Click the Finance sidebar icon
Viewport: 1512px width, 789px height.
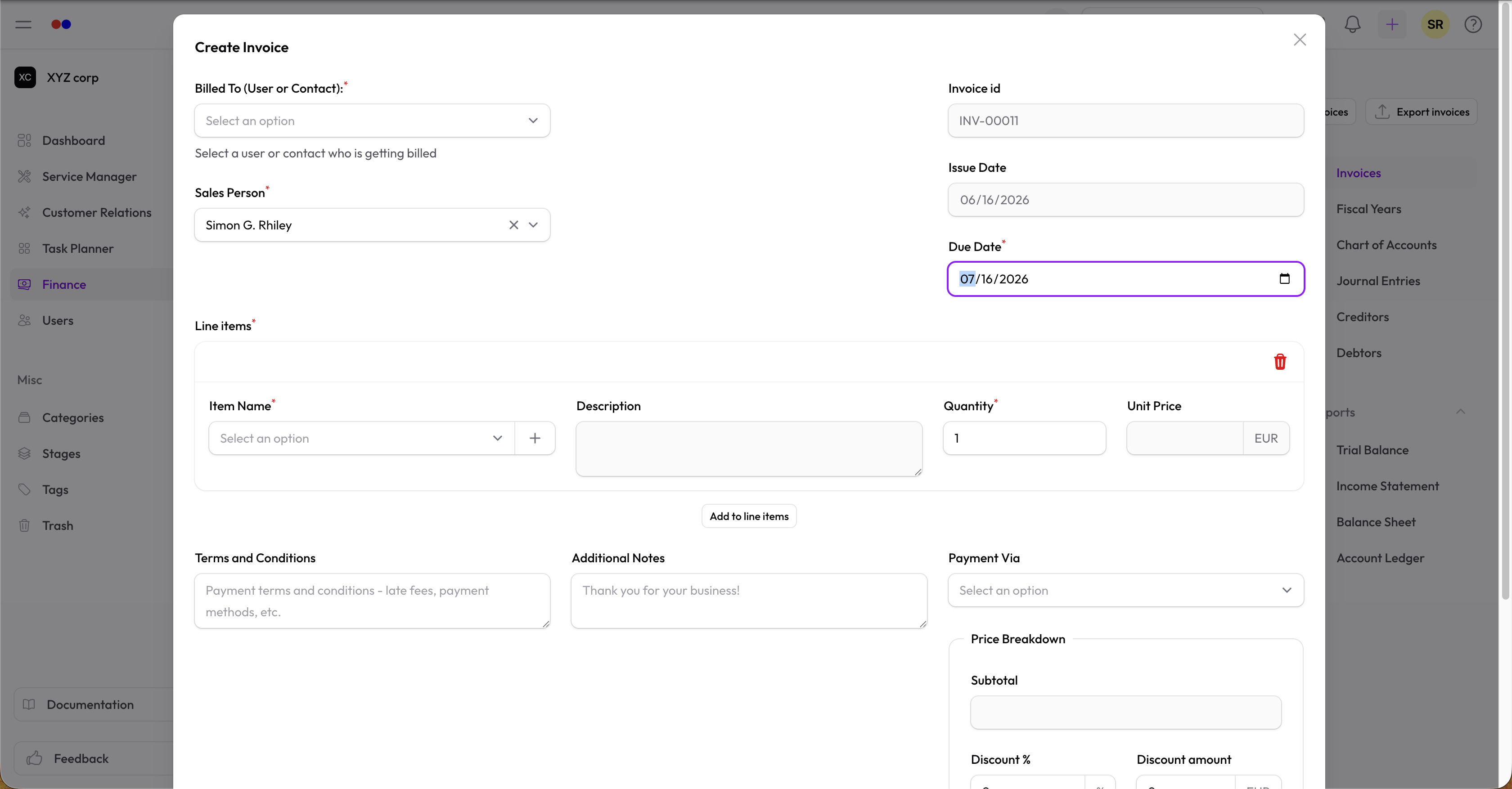[x=24, y=284]
